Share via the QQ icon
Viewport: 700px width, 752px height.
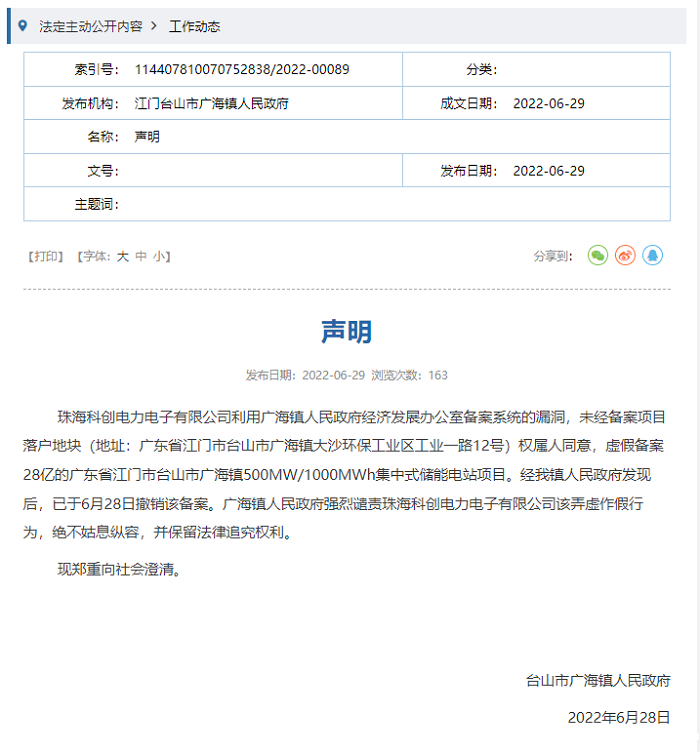point(652,256)
